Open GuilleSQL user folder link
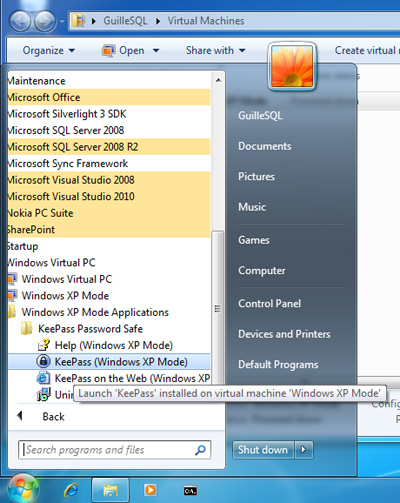 tap(260, 116)
